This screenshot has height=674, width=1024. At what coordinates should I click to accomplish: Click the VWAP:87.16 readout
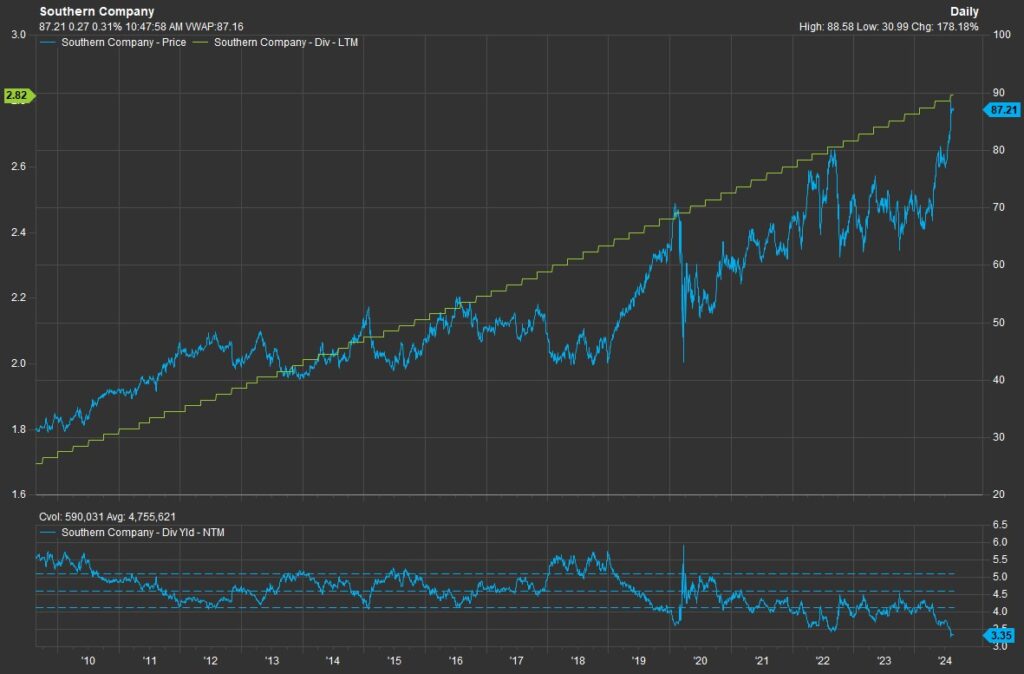214,27
